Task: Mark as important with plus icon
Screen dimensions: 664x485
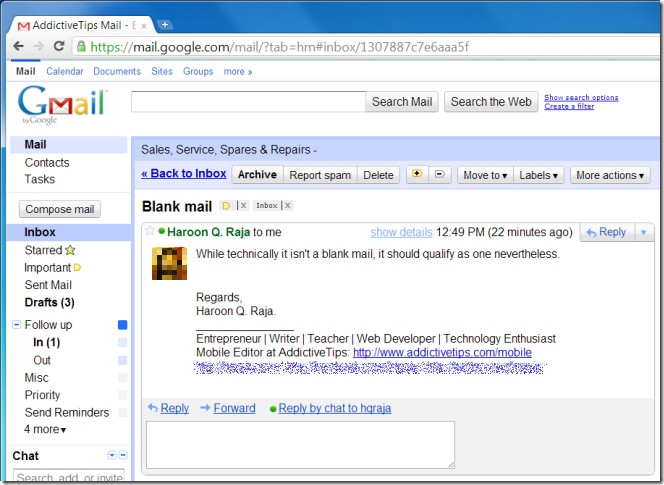Action: [417, 174]
